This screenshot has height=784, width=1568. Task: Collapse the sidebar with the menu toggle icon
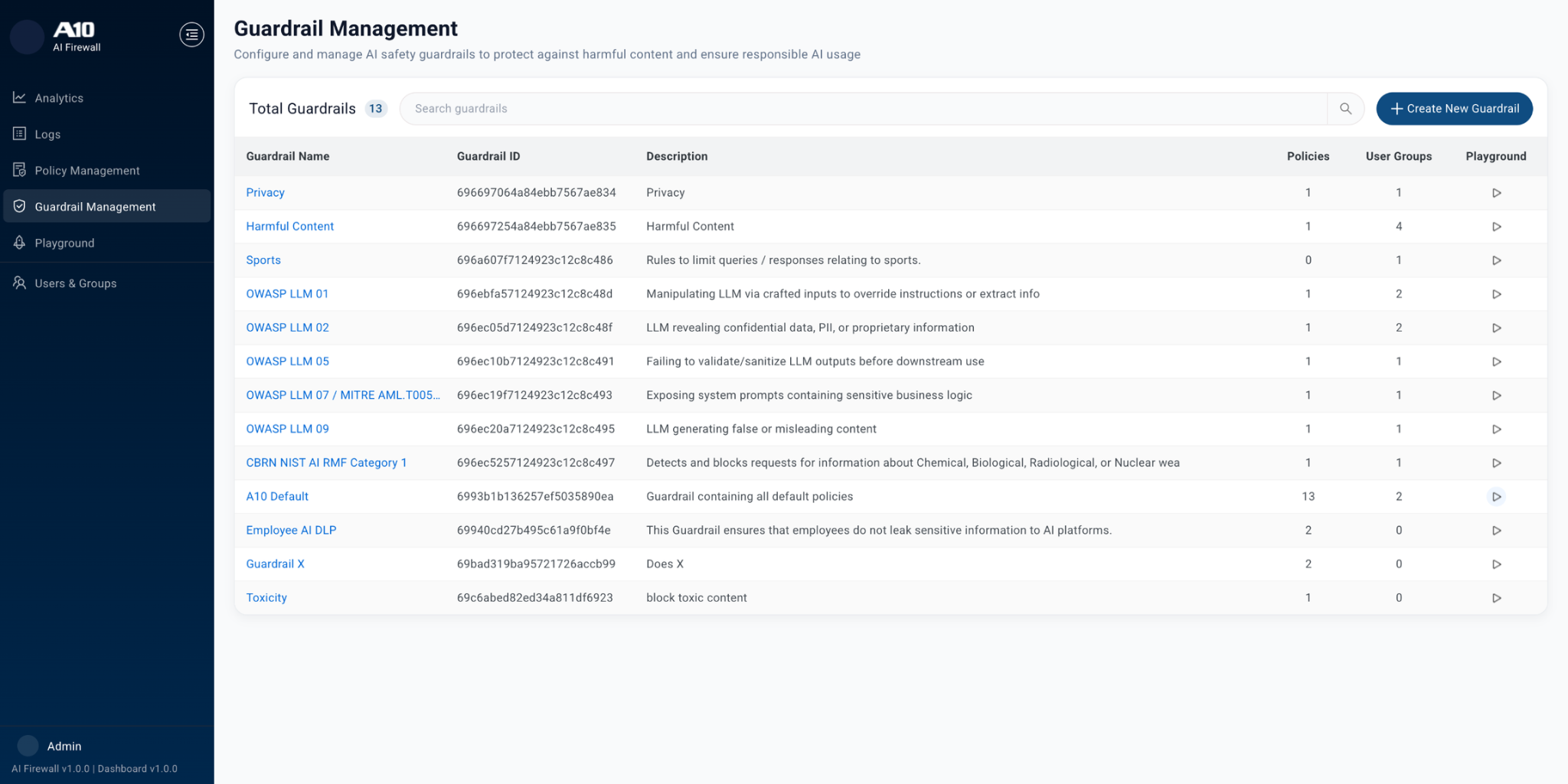191,34
